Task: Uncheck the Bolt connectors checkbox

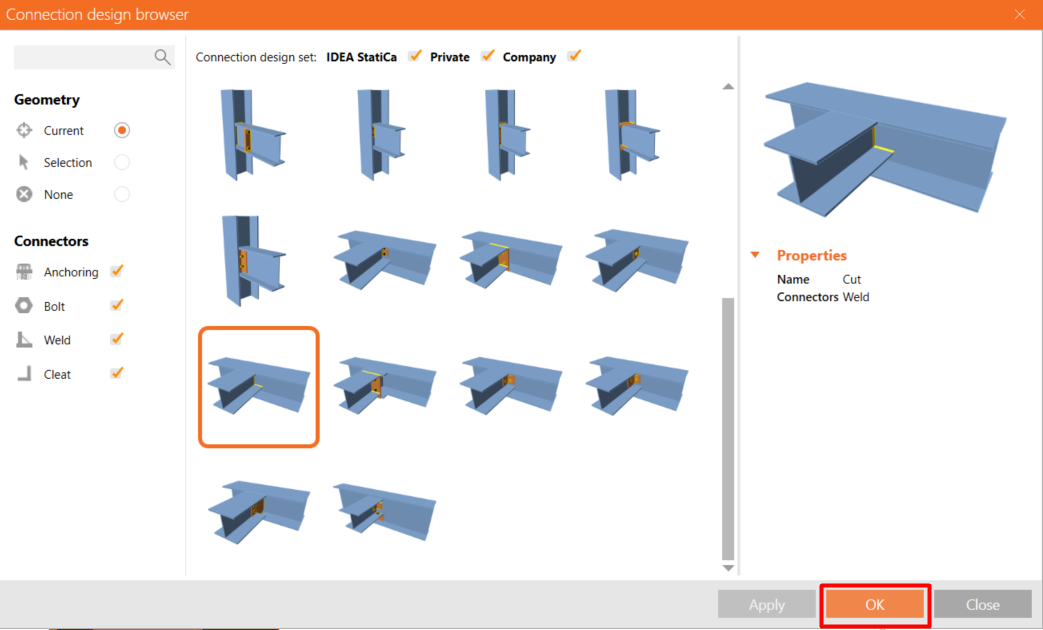Action: pos(117,305)
